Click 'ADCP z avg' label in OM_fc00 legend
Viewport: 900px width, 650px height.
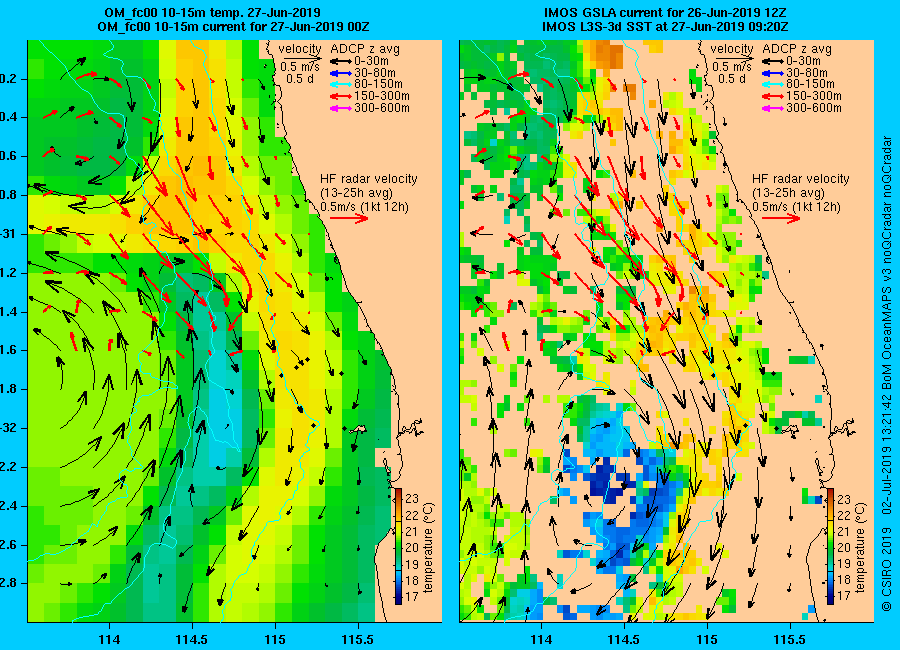(x=365, y=49)
